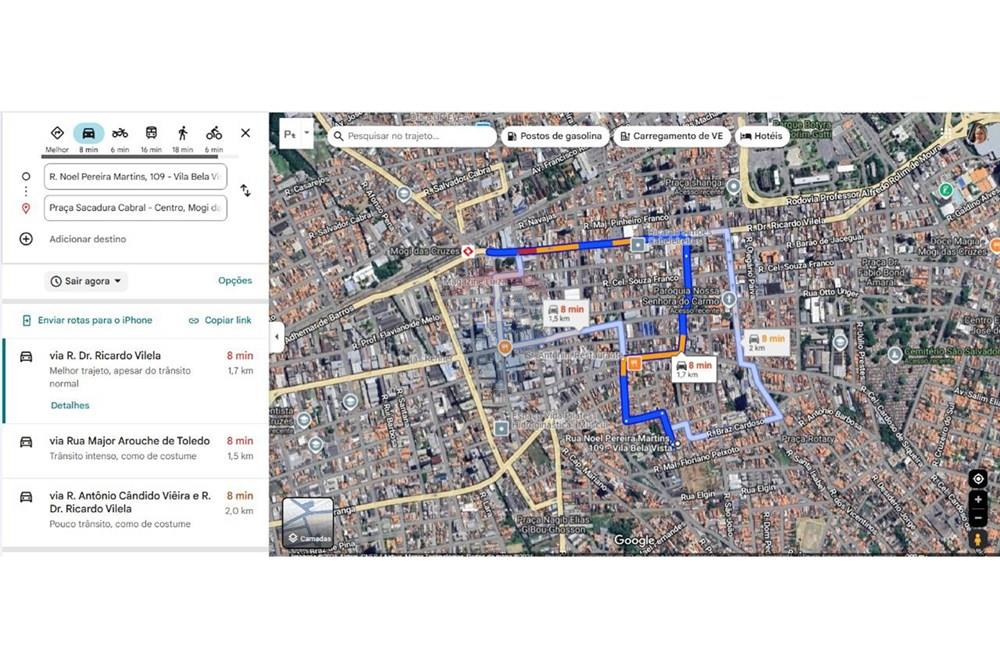Screen dimensions: 1000x667
Task: Expand Detalhes for R. Dr. Ricardo Vilela route
Action: click(x=70, y=405)
